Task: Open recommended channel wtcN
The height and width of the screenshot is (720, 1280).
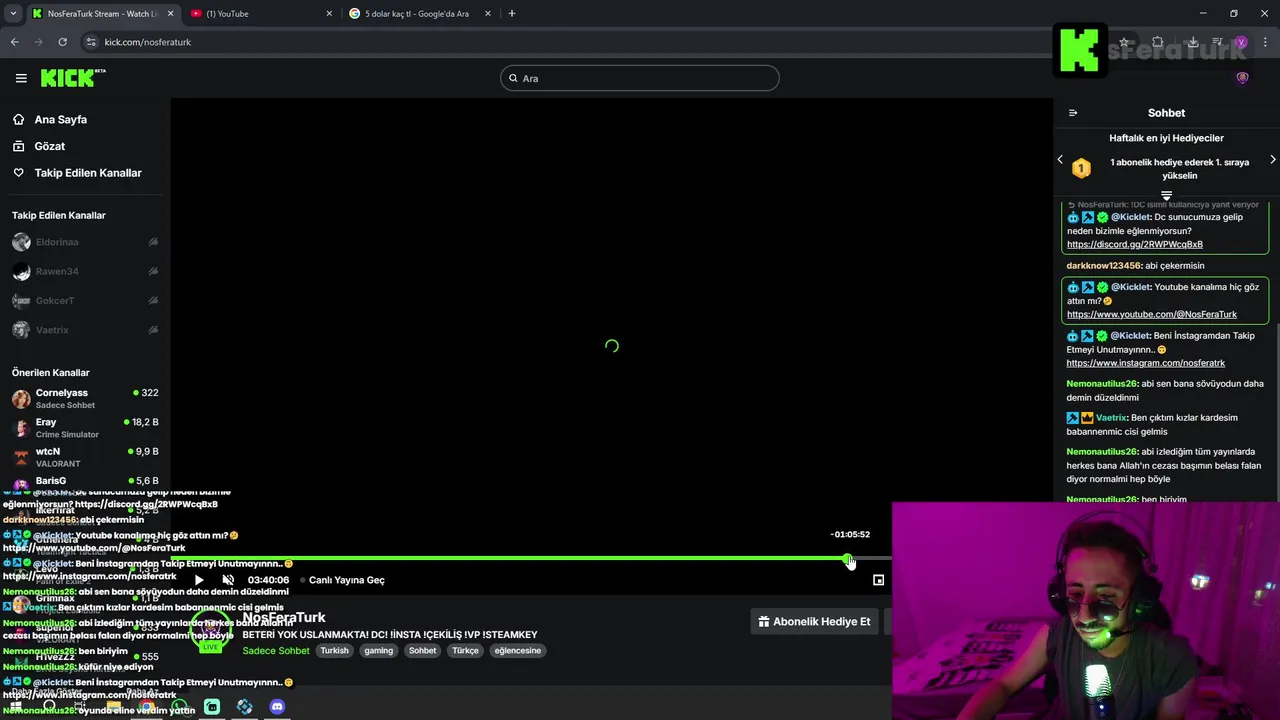Action: (x=85, y=457)
